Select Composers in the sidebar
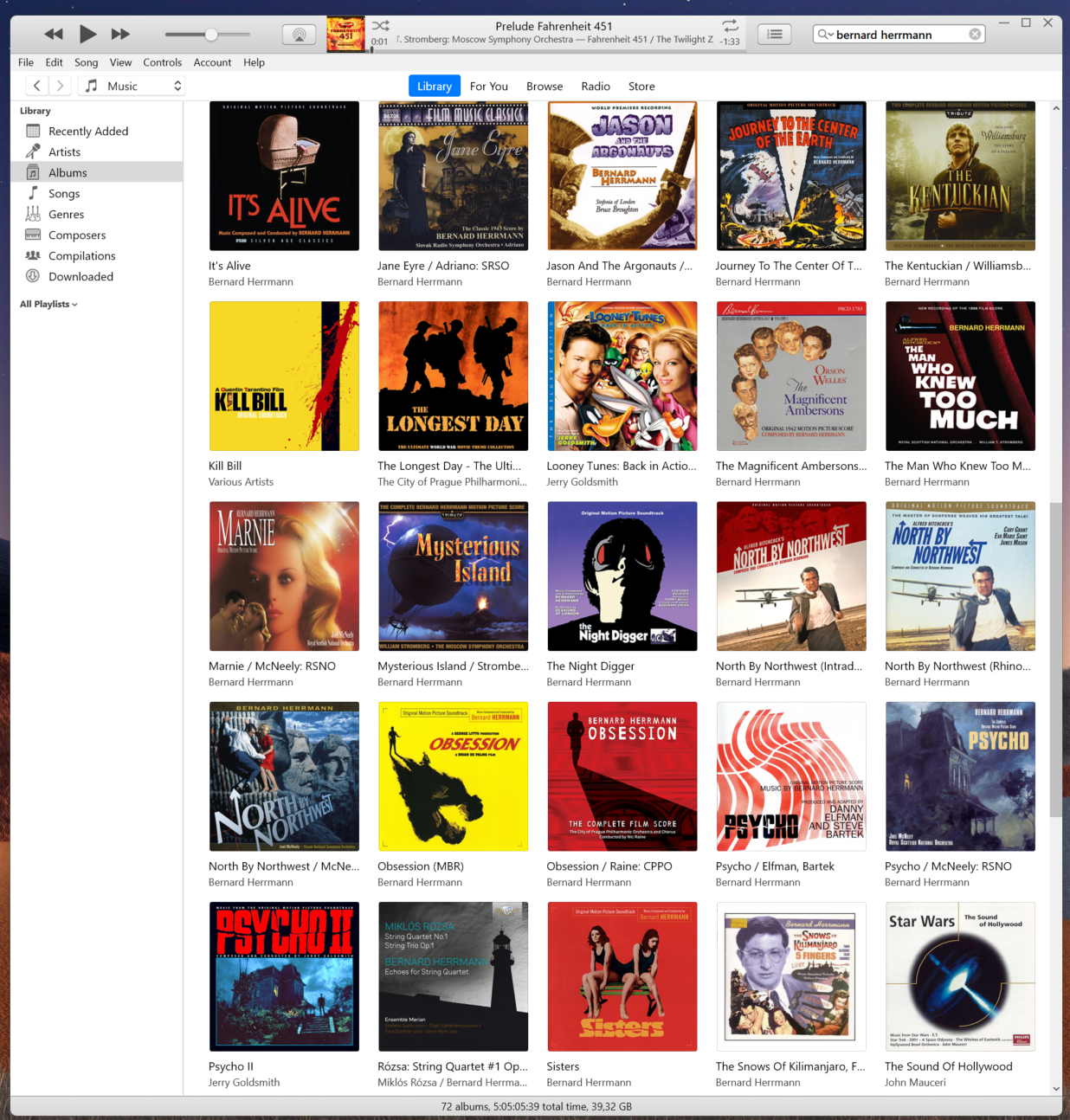 tap(97, 235)
